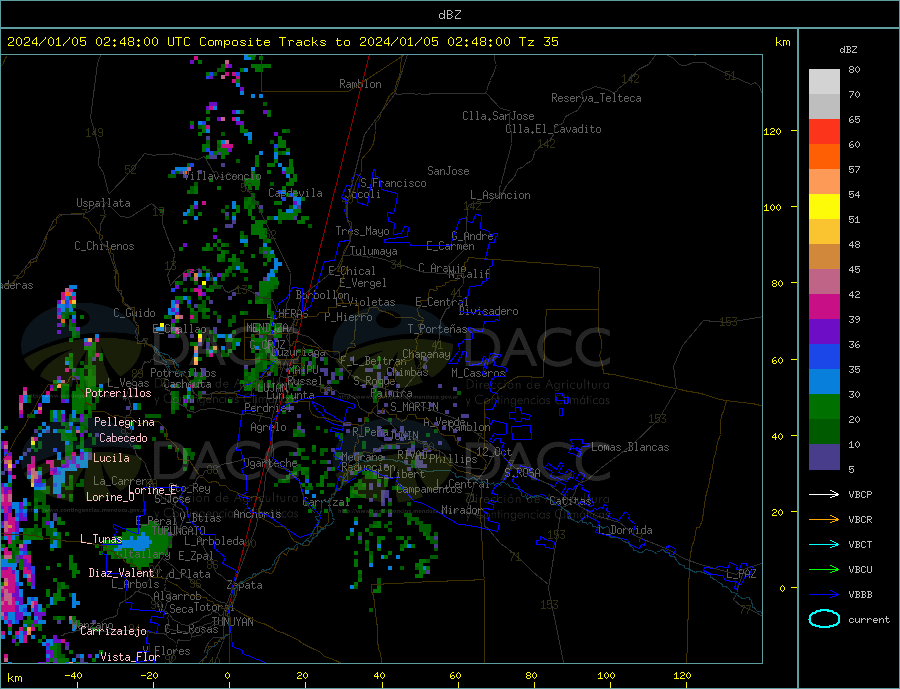Viewport: 900px width, 689px height.
Task: Click the Ramblon label on map
Action: coord(360,84)
